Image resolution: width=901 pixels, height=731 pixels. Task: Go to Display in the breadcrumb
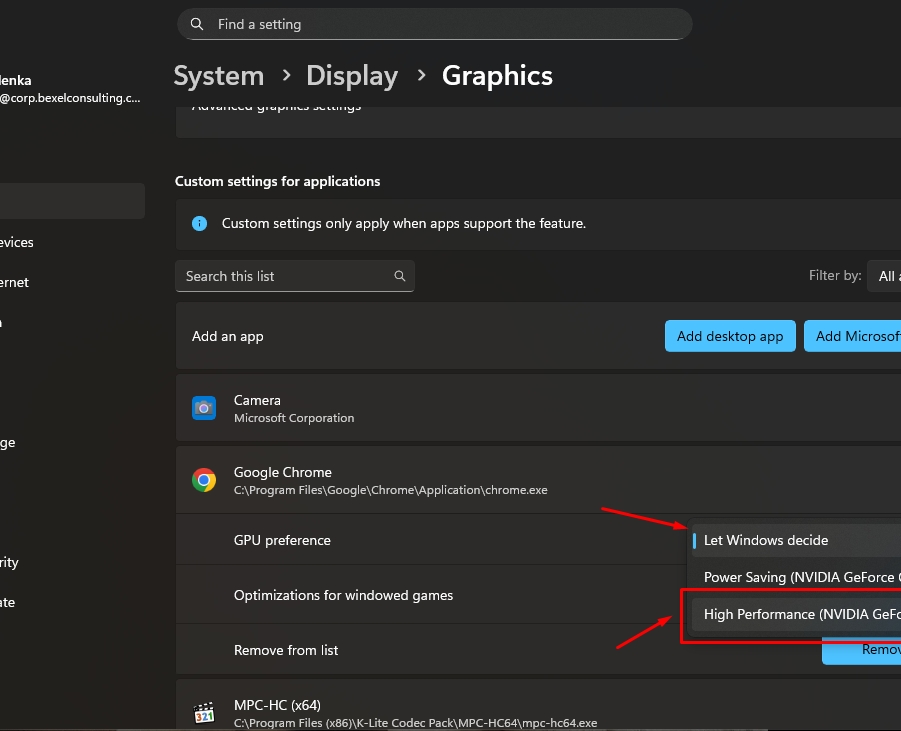pyautogui.click(x=352, y=76)
